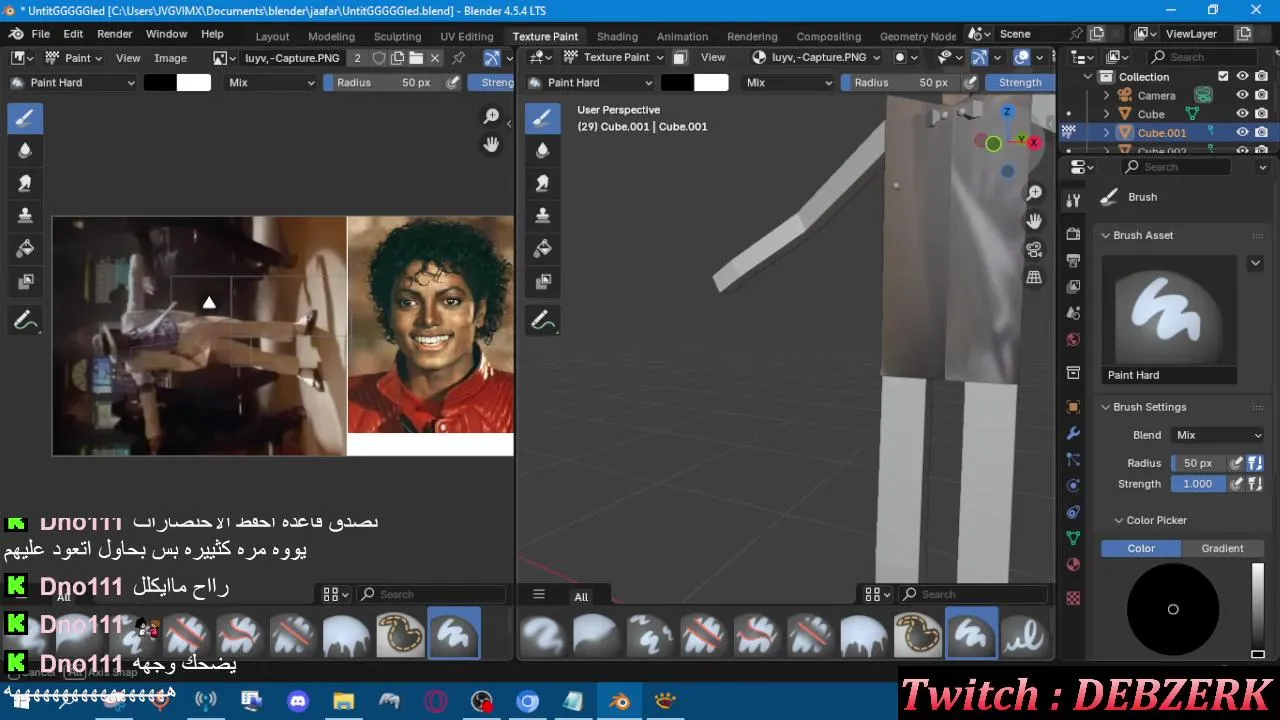Viewport: 1280px width, 720px height.
Task: Open the World properties tab
Action: (1073, 339)
